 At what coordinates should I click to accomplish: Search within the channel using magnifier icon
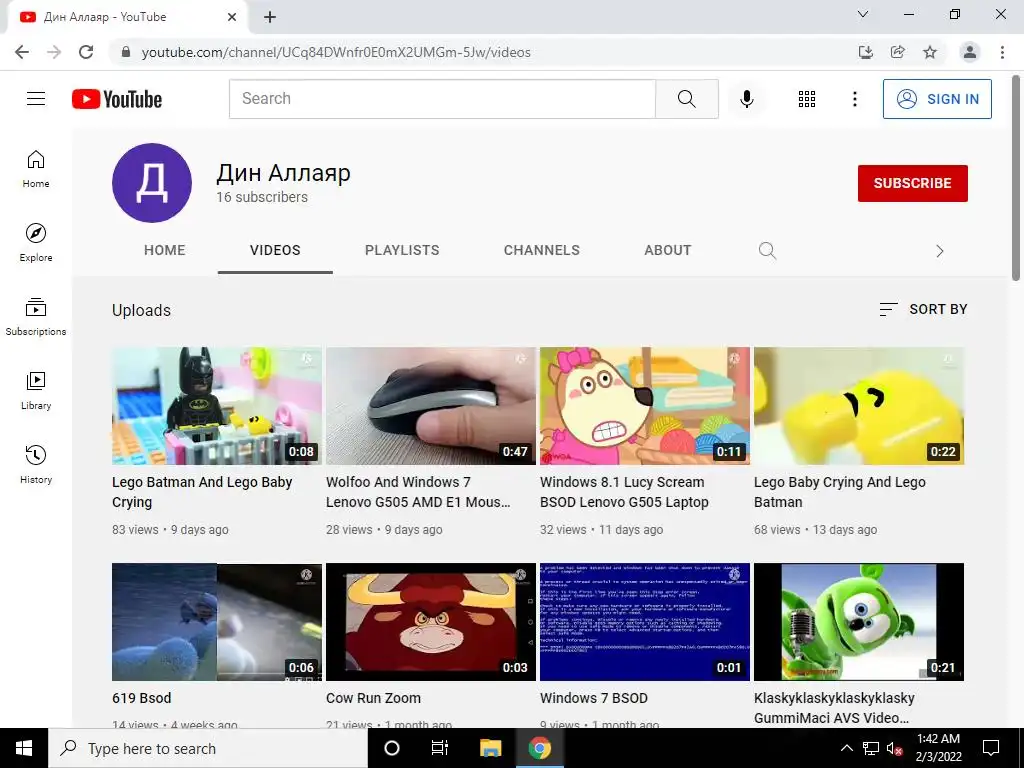(767, 251)
